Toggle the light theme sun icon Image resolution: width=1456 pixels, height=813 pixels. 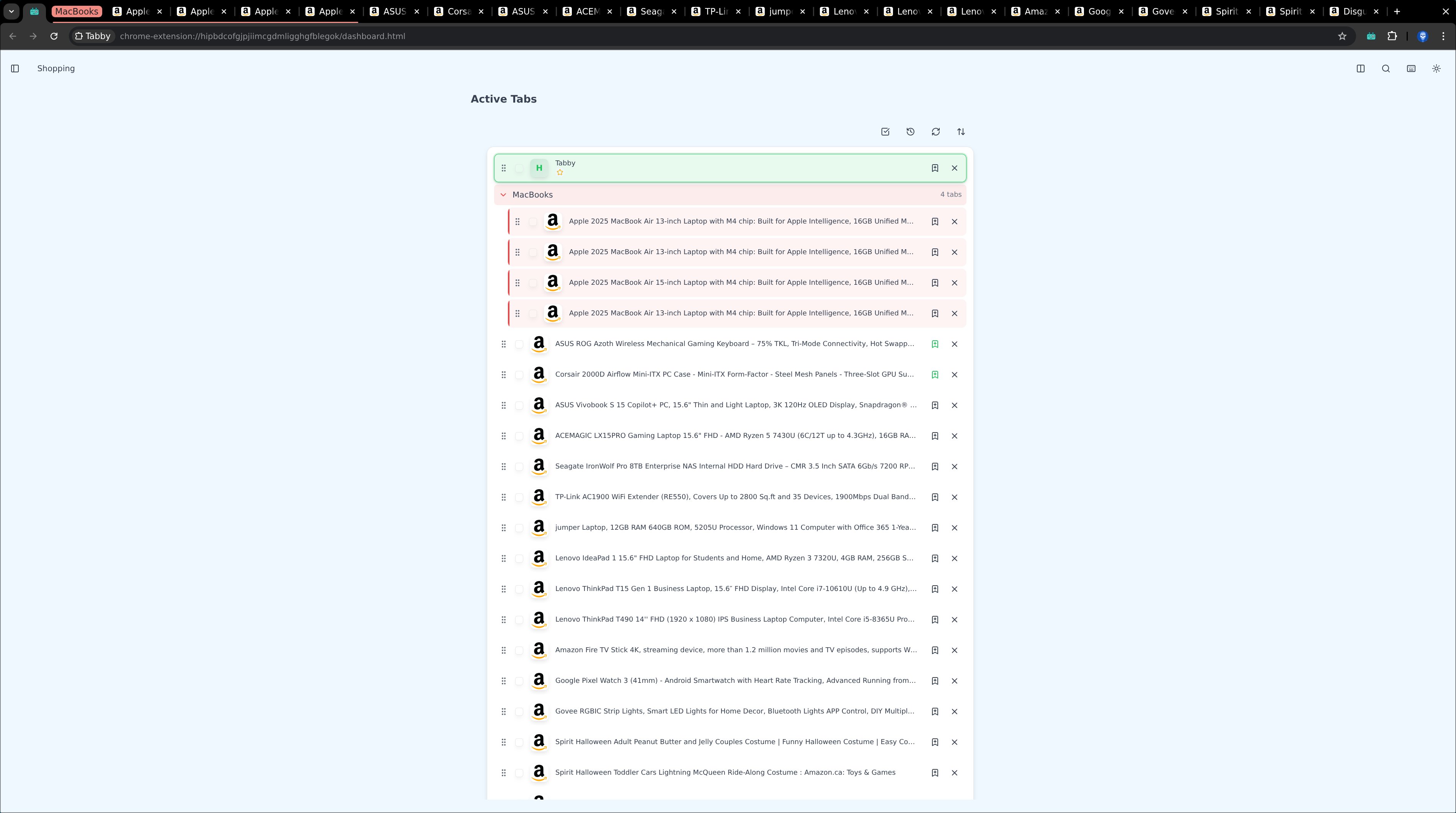coord(1436,69)
